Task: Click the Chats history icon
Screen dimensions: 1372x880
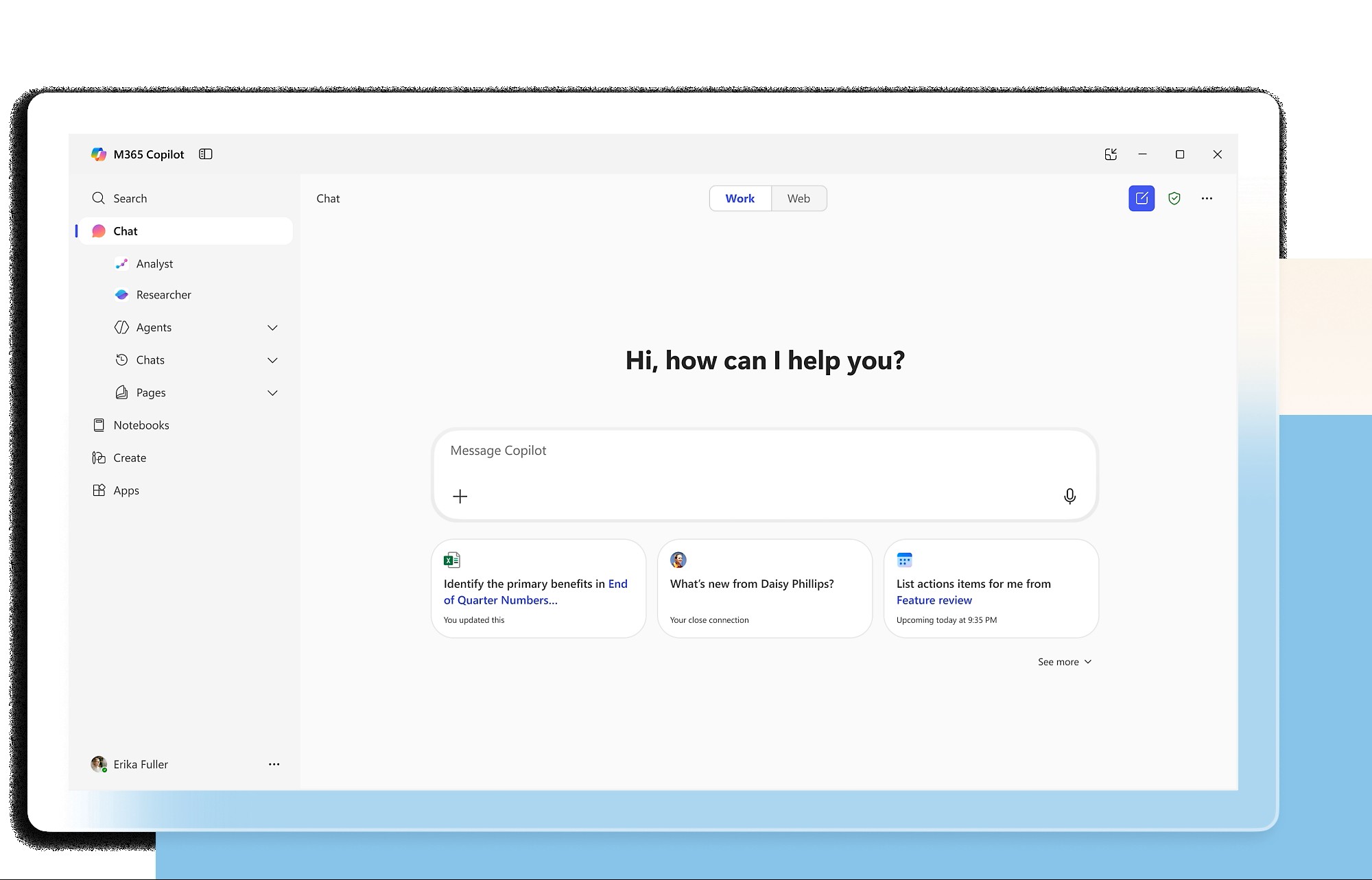Action: coord(122,360)
